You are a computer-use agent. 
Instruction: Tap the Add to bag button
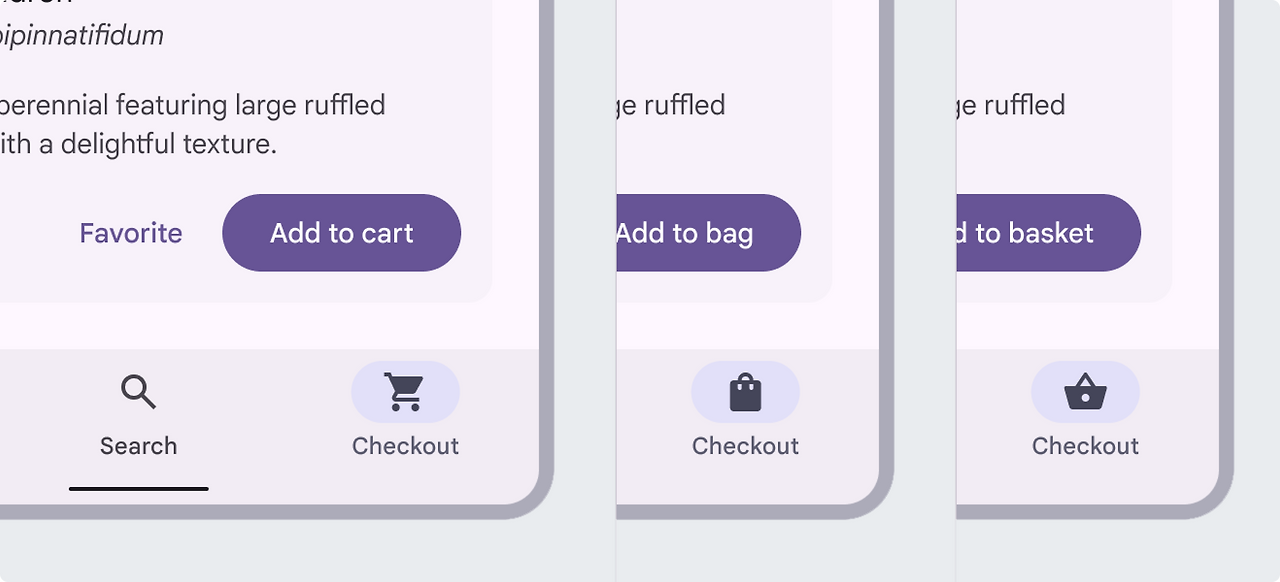coord(708,233)
